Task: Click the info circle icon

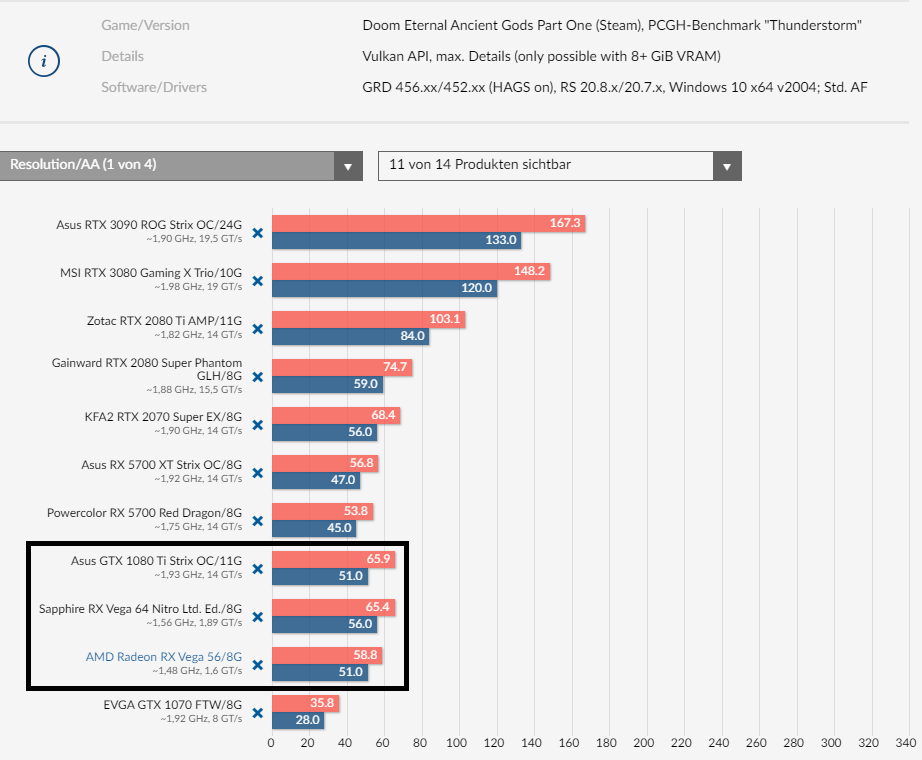Action: click(x=44, y=61)
